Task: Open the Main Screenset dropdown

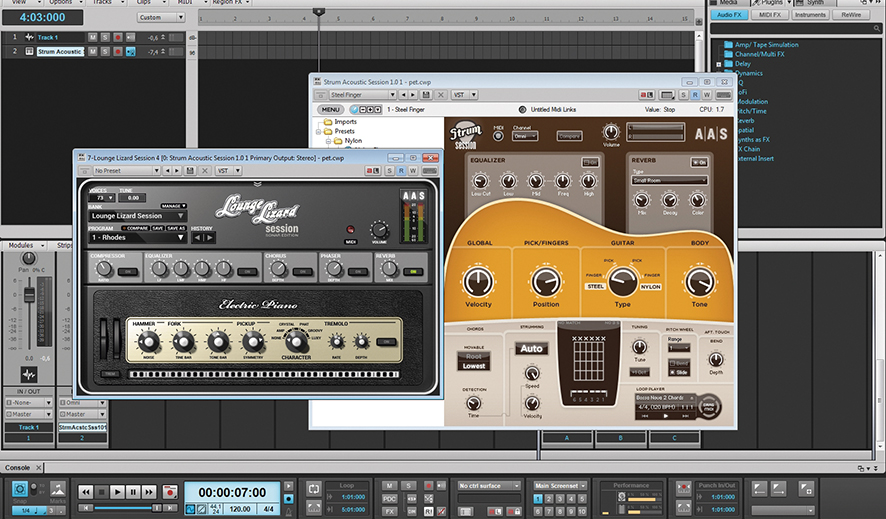Action: pyautogui.click(x=560, y=486)
